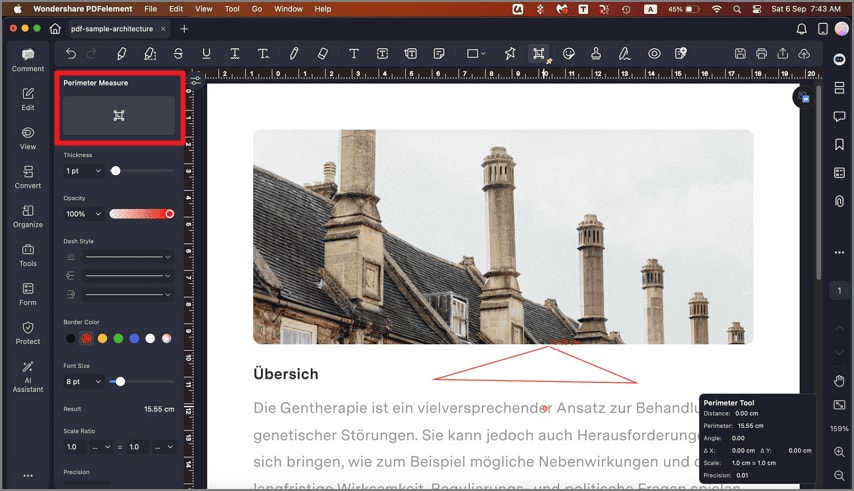Toggle Hide Comments eye icon
The height and width of the screenshot is (491, 854).
[654, 53]
